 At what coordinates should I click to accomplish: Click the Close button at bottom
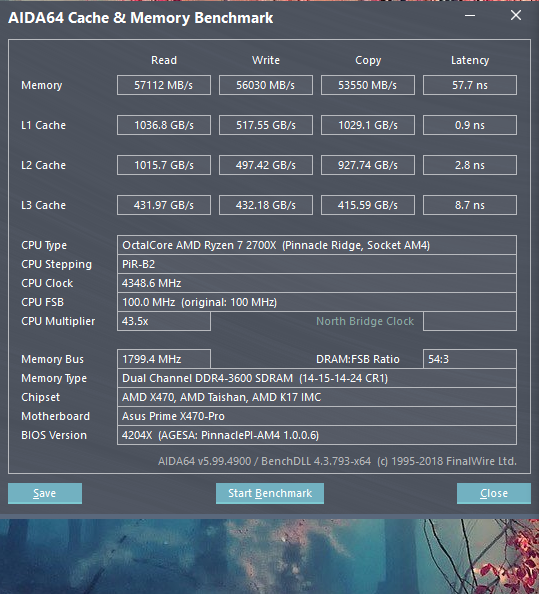494,493
